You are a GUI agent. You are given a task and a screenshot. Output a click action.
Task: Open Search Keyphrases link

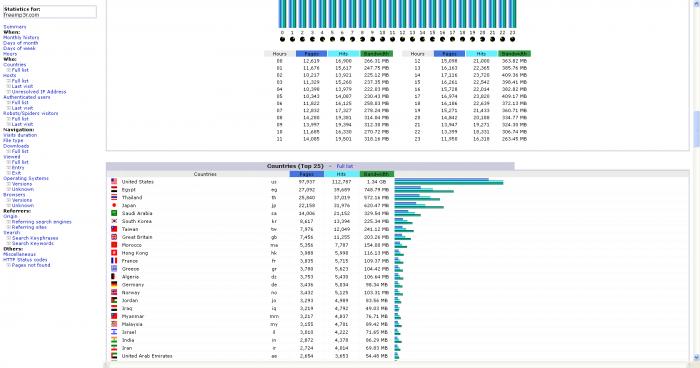[x=35, y=238]
